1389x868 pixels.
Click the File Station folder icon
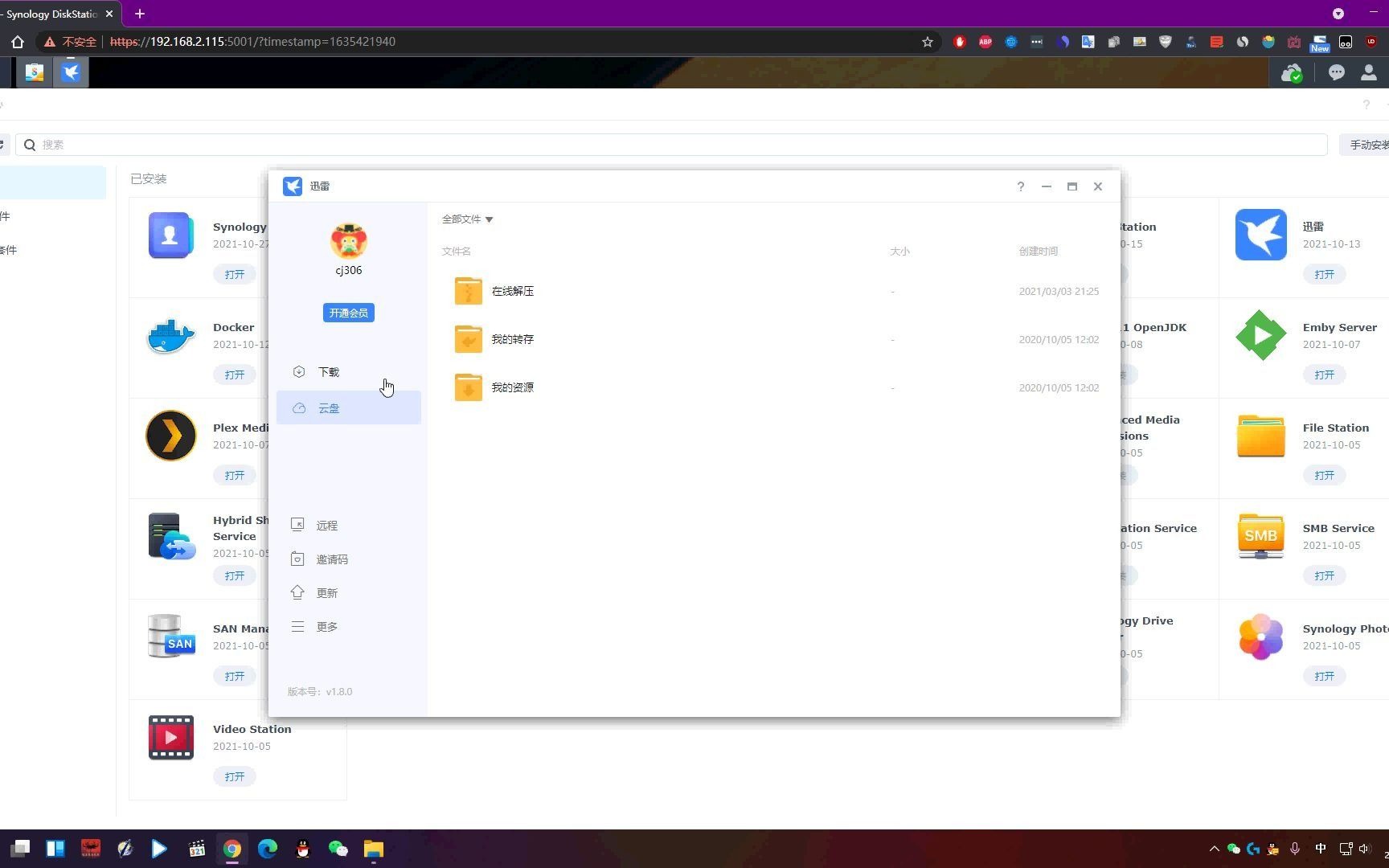click(1260, 436)
